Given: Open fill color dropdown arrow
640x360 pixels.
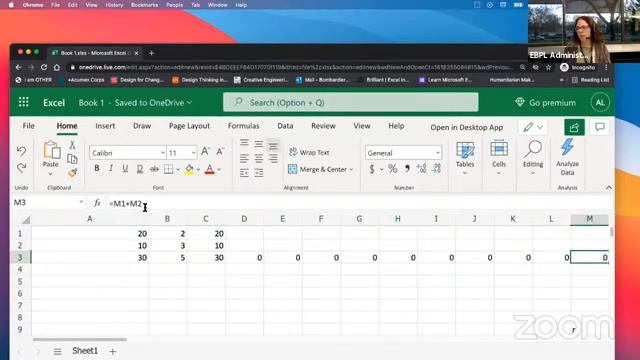Looking at the screenshot, I should 198,169.
